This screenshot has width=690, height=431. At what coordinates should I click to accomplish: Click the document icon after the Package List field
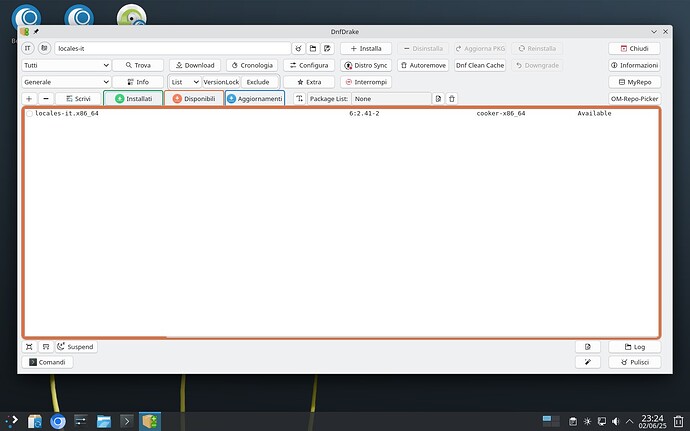click(x=438, y=99)
